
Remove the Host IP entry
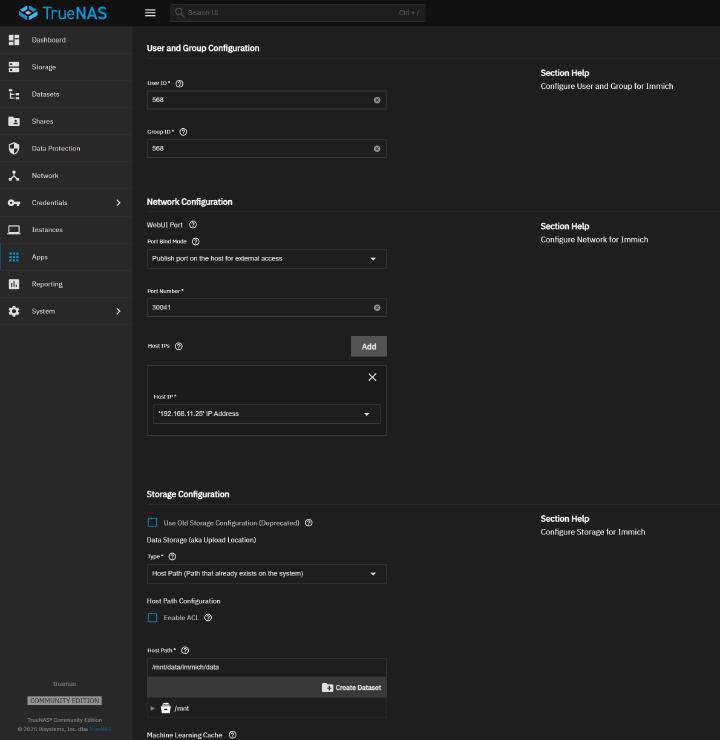[372, 377]
